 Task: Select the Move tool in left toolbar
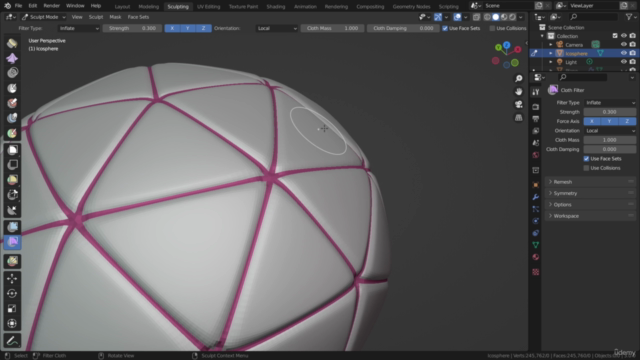pyautogui.click(x=12, y=278)
